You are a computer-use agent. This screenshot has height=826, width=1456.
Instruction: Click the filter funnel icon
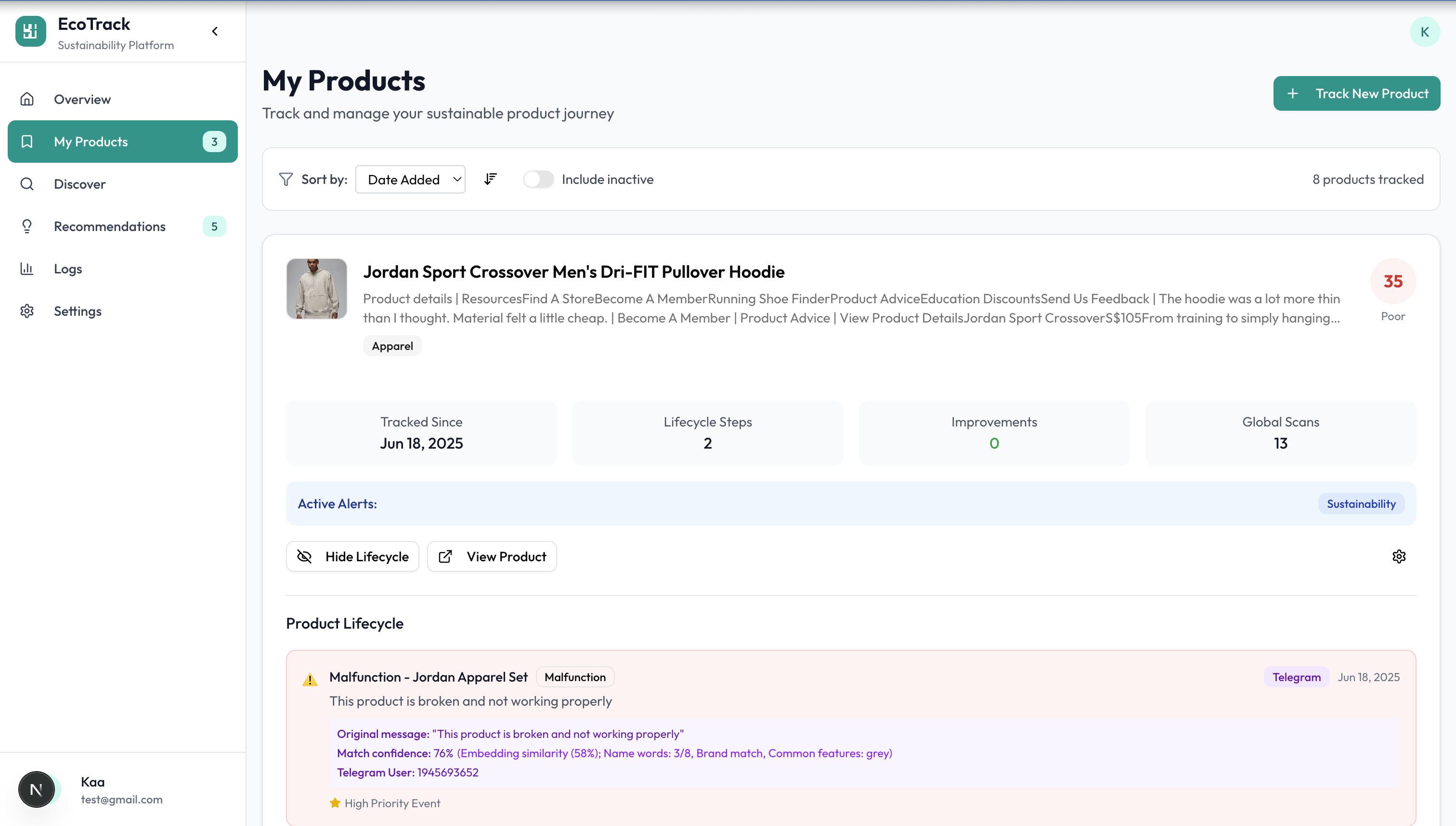point(286,179)
